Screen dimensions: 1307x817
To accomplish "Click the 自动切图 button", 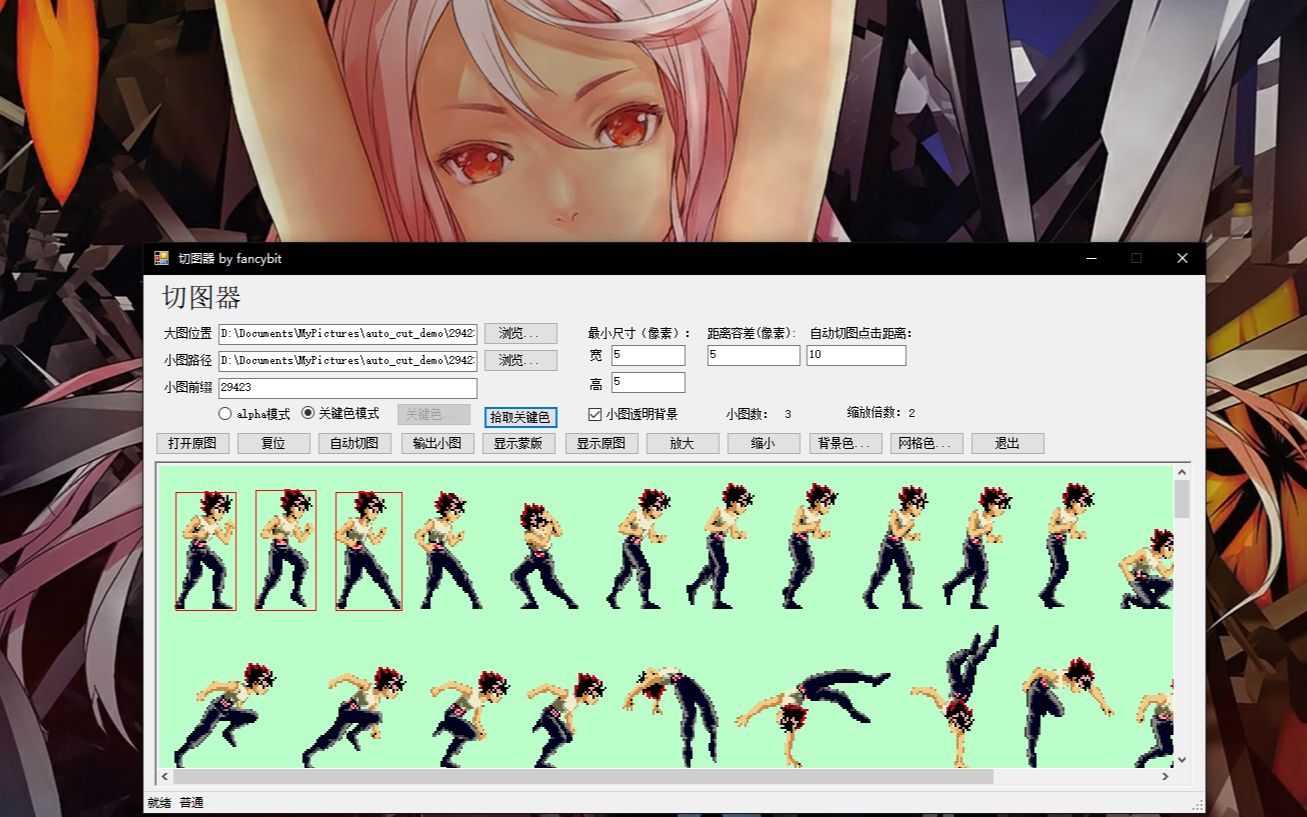I will pos(355,443).
